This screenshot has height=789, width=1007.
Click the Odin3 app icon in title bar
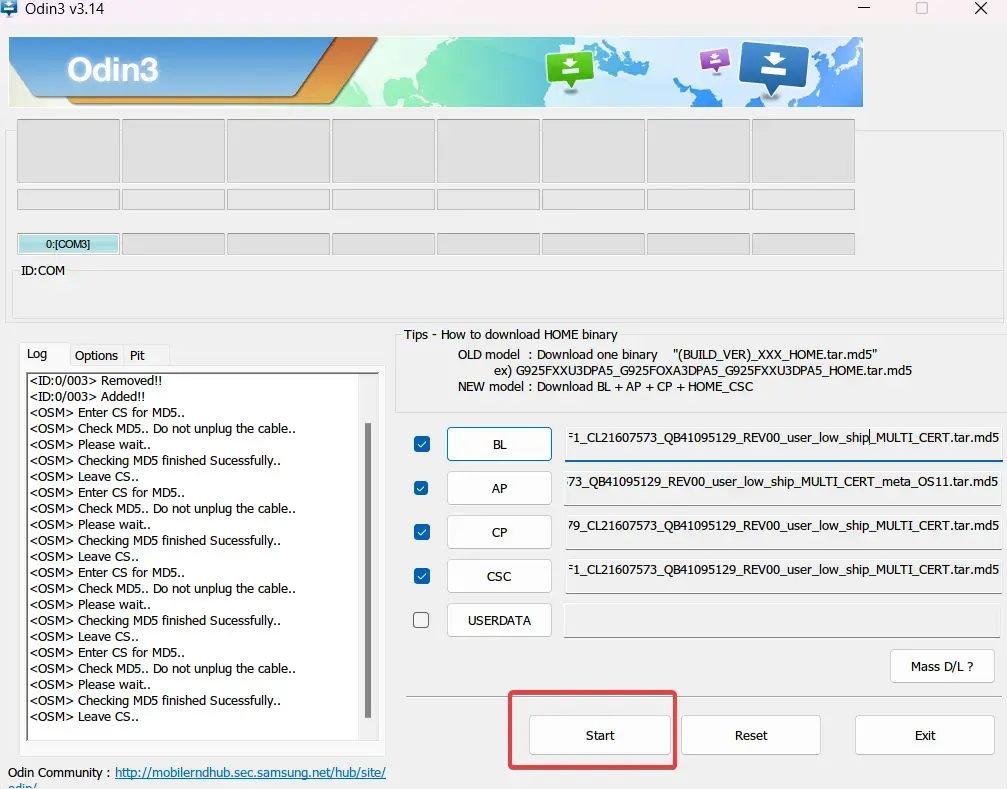(10, 9)
